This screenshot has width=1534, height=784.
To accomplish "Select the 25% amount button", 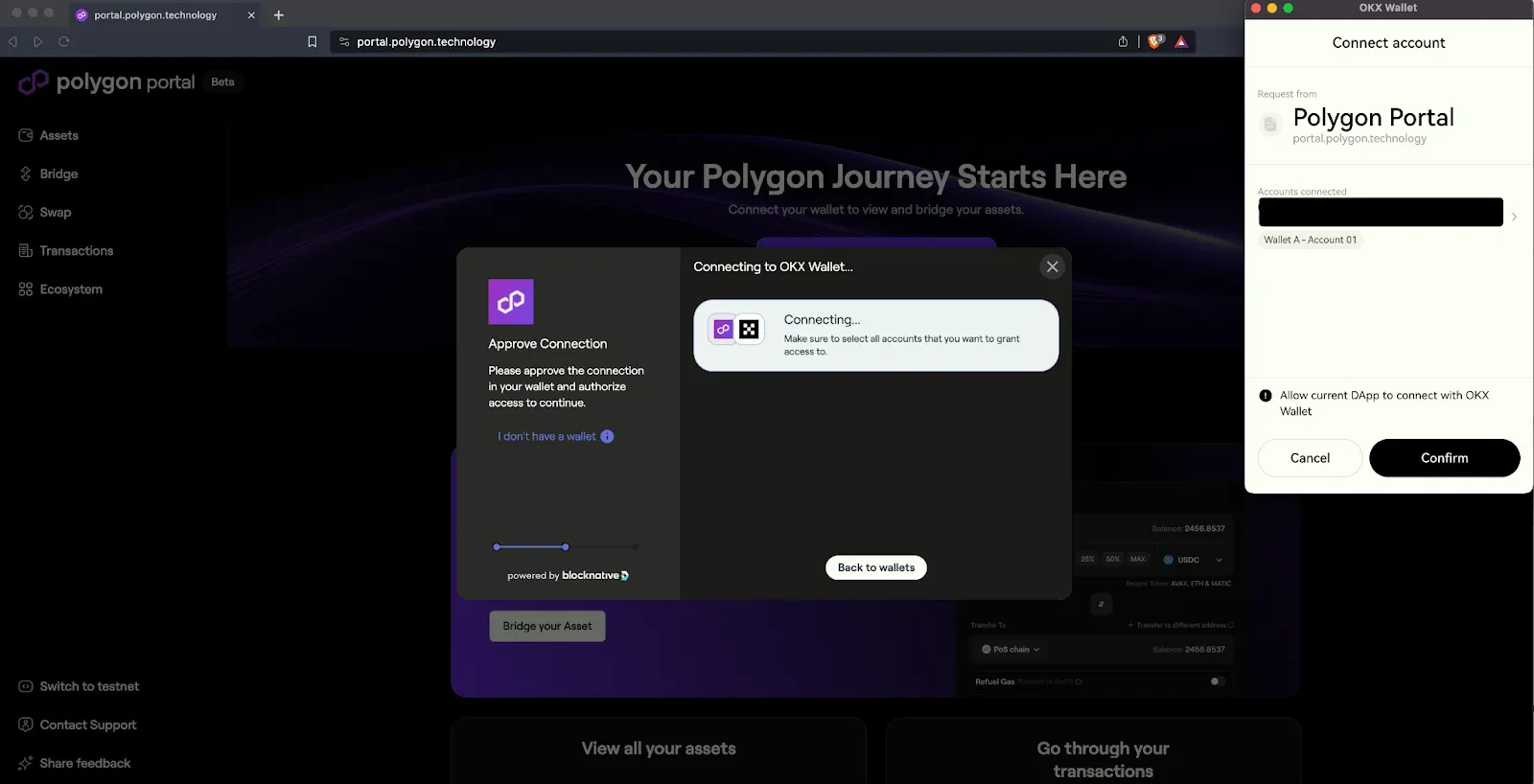I will coord(1087,559).
